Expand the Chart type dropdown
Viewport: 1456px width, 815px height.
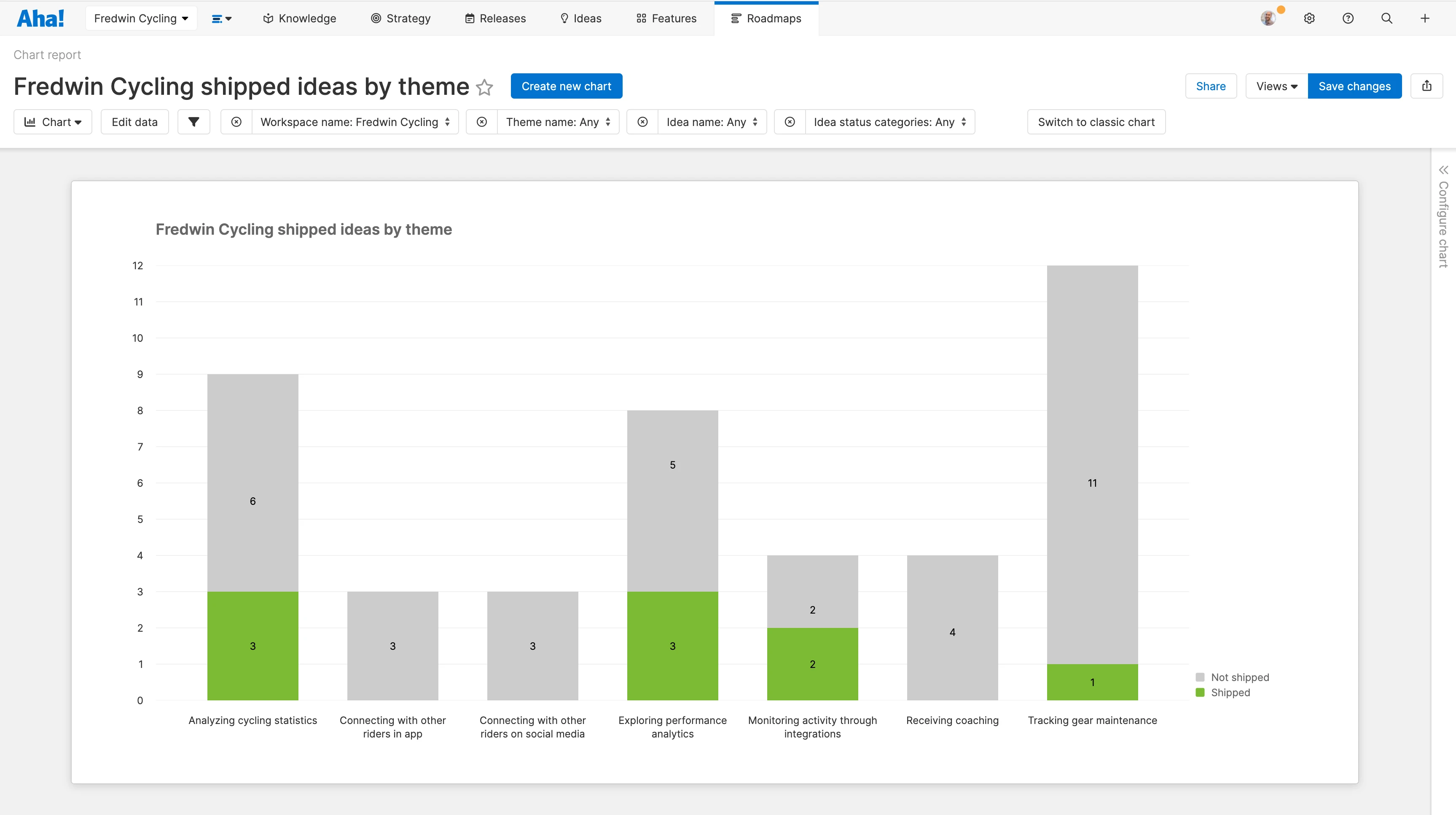[53, 121]
